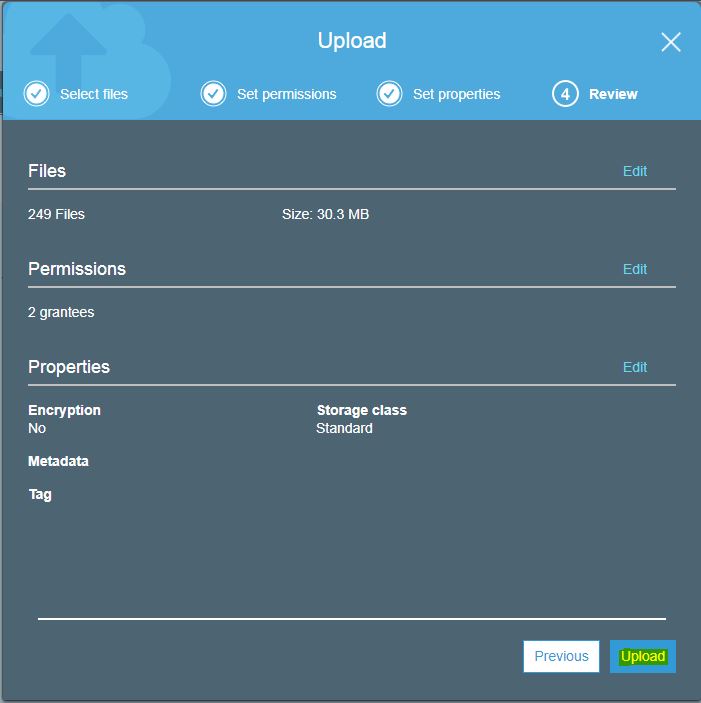Edit the Permissions section

pyautogui.click(x=635, y=269)
